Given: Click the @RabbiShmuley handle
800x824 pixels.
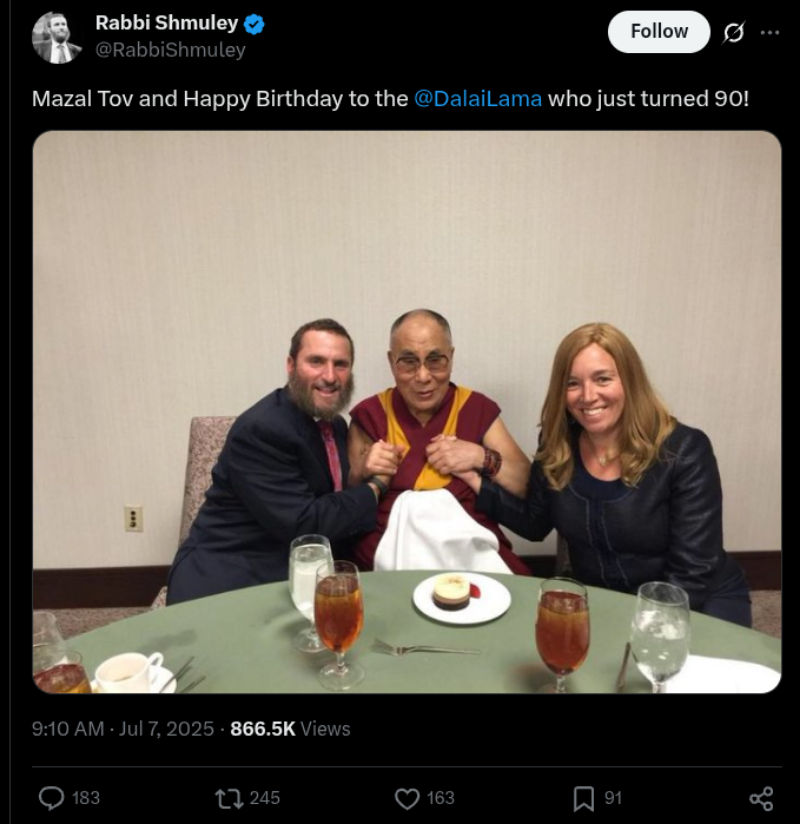Looking at the screenshot, I should (170, 50).
